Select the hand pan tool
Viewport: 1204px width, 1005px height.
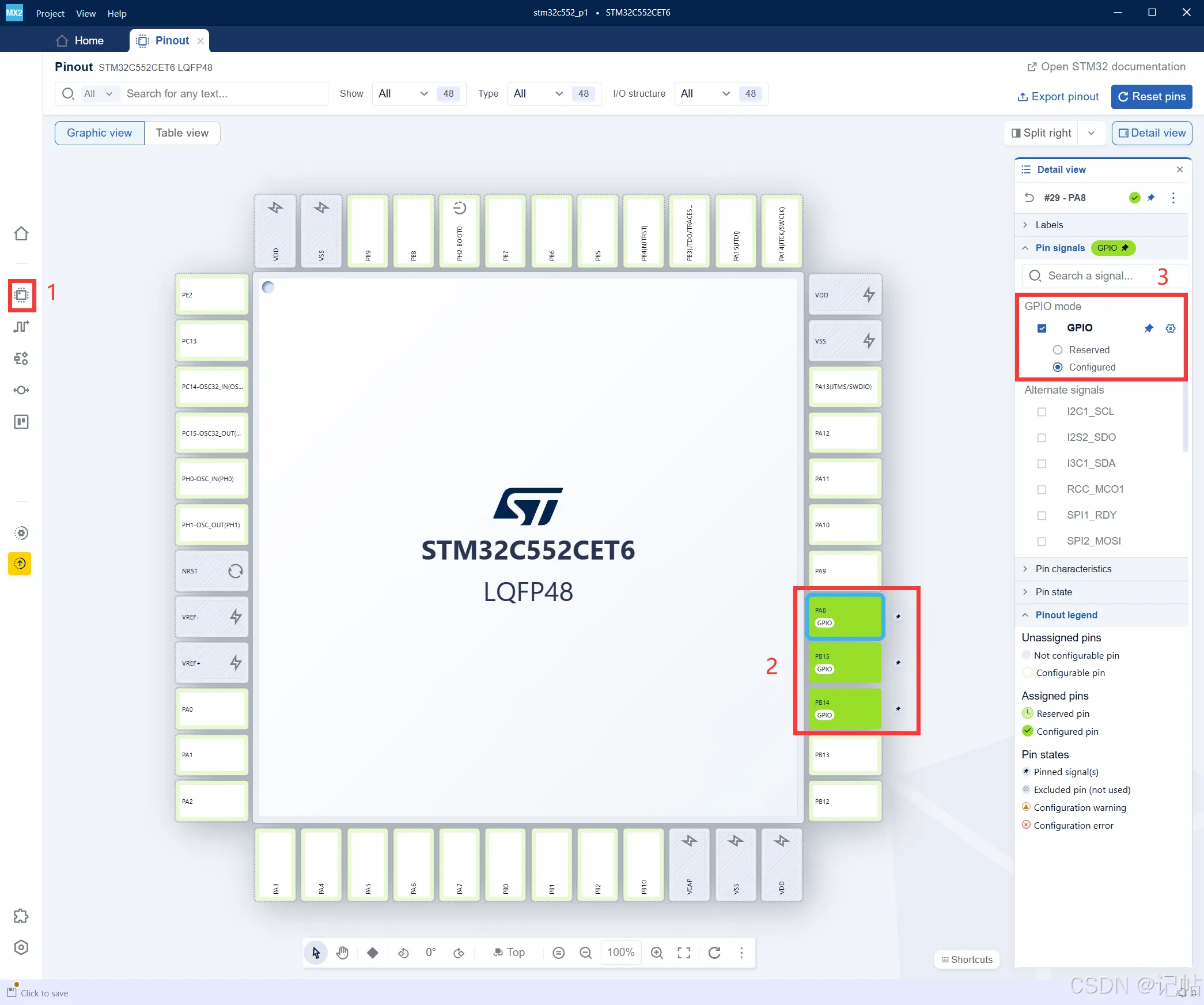(x=343, y=953)
